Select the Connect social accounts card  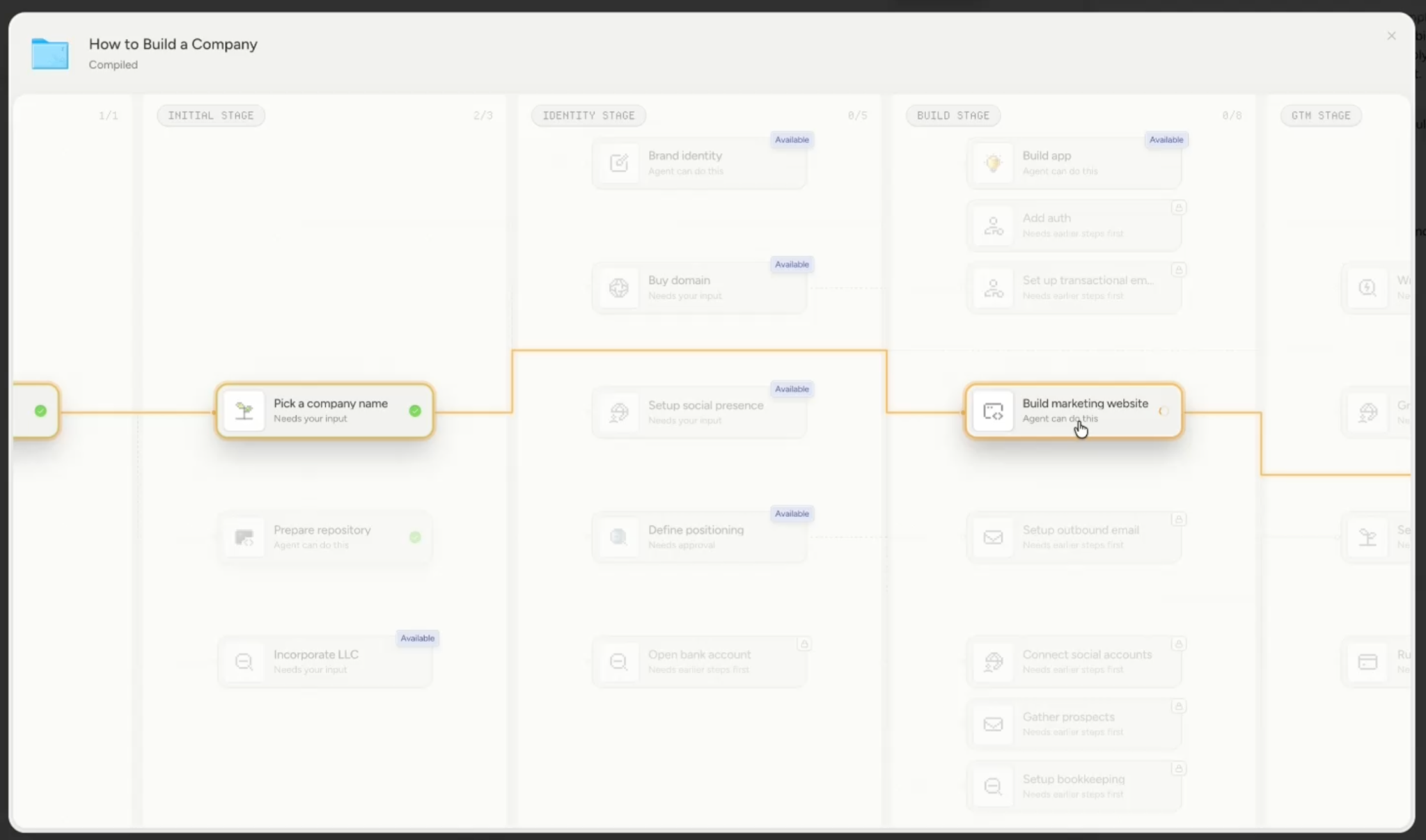click(x=1074, y=661)
